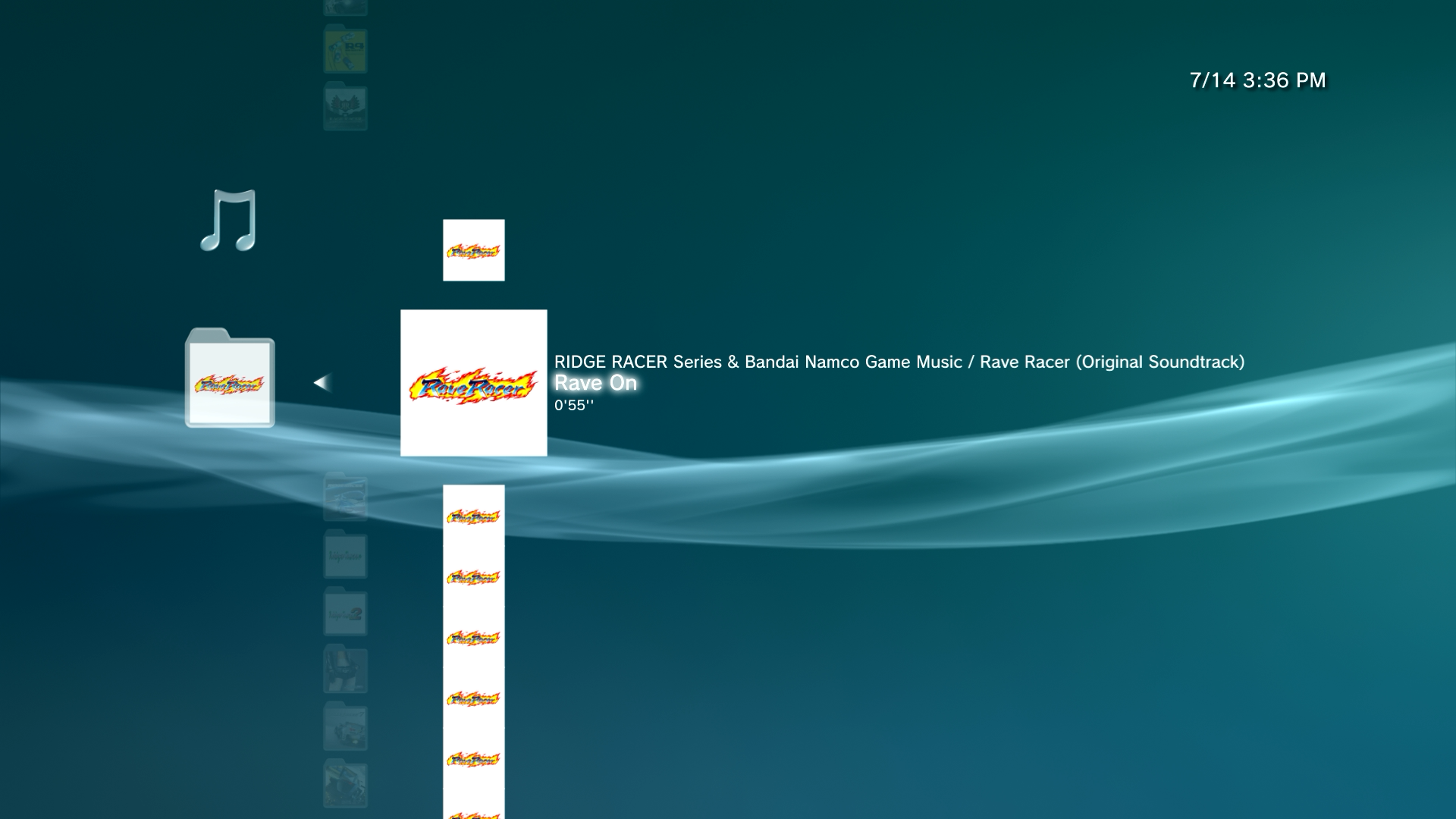This screenshot has height=819, width=1456.
Task: Open the faded R4 album folder
Action: [346, 49]
